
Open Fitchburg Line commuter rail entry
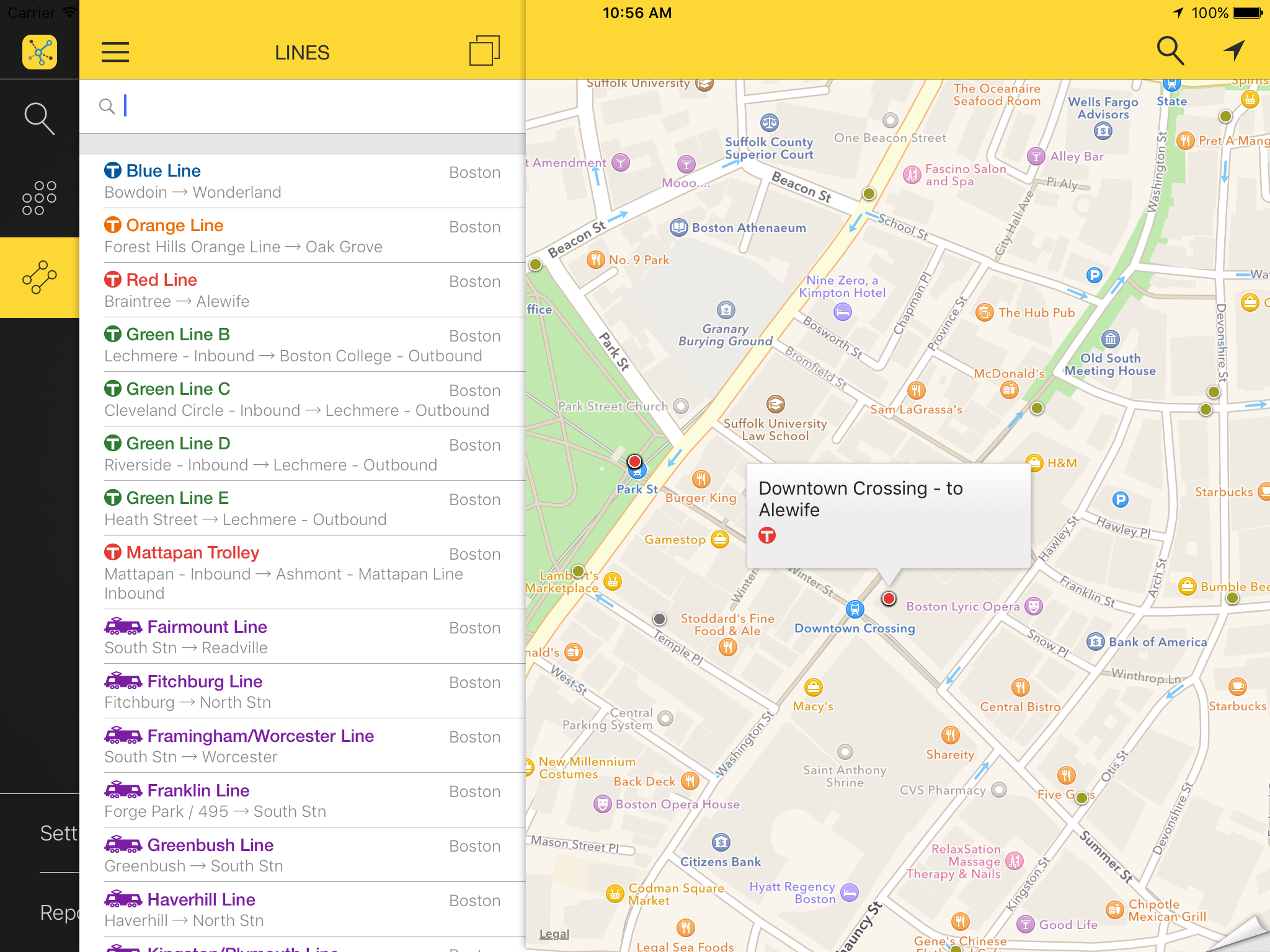pyautogui.click(x=302, y=691)
